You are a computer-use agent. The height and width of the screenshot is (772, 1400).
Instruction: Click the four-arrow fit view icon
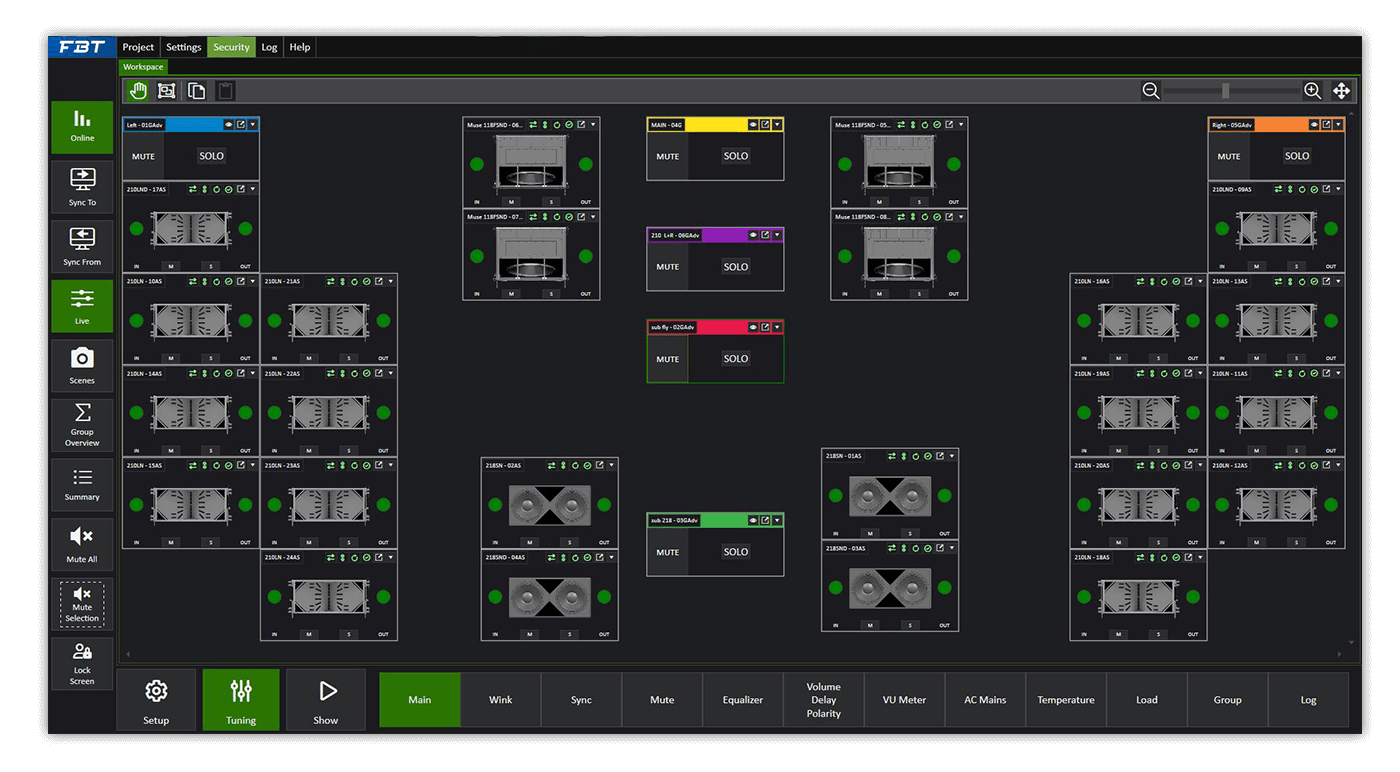pyautogui.click(x=1342, y=91)
